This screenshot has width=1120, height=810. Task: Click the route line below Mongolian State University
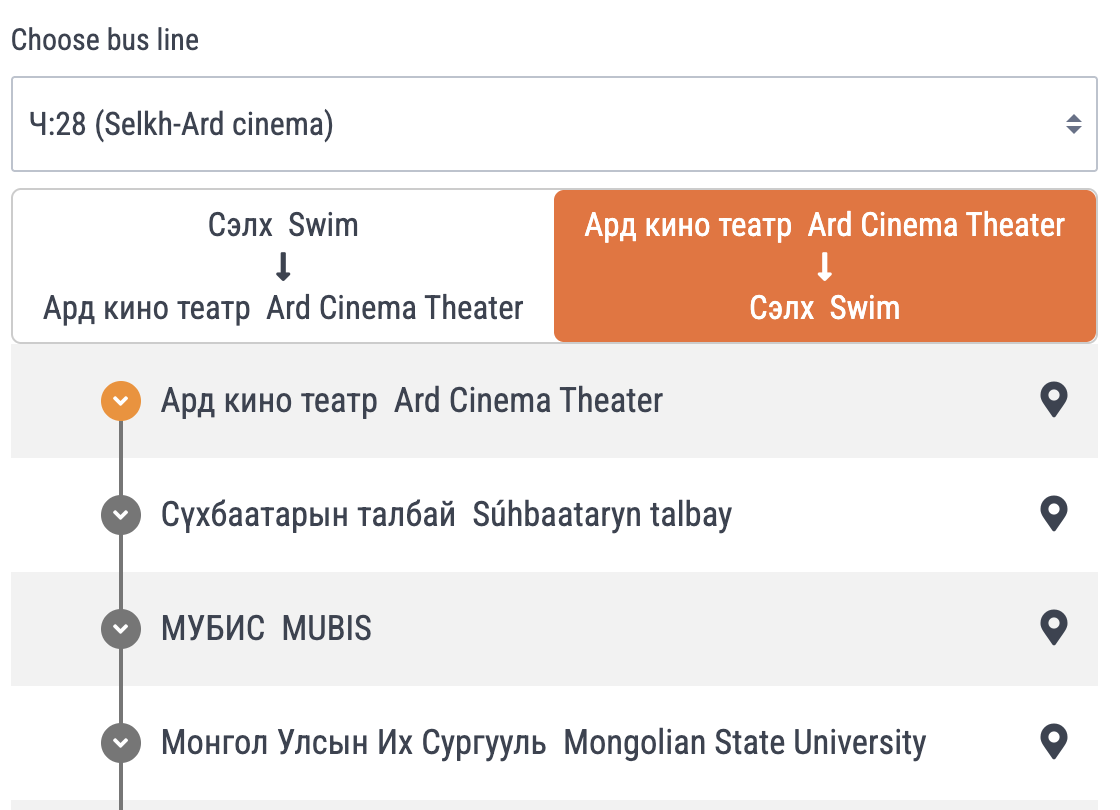(120, 788)
